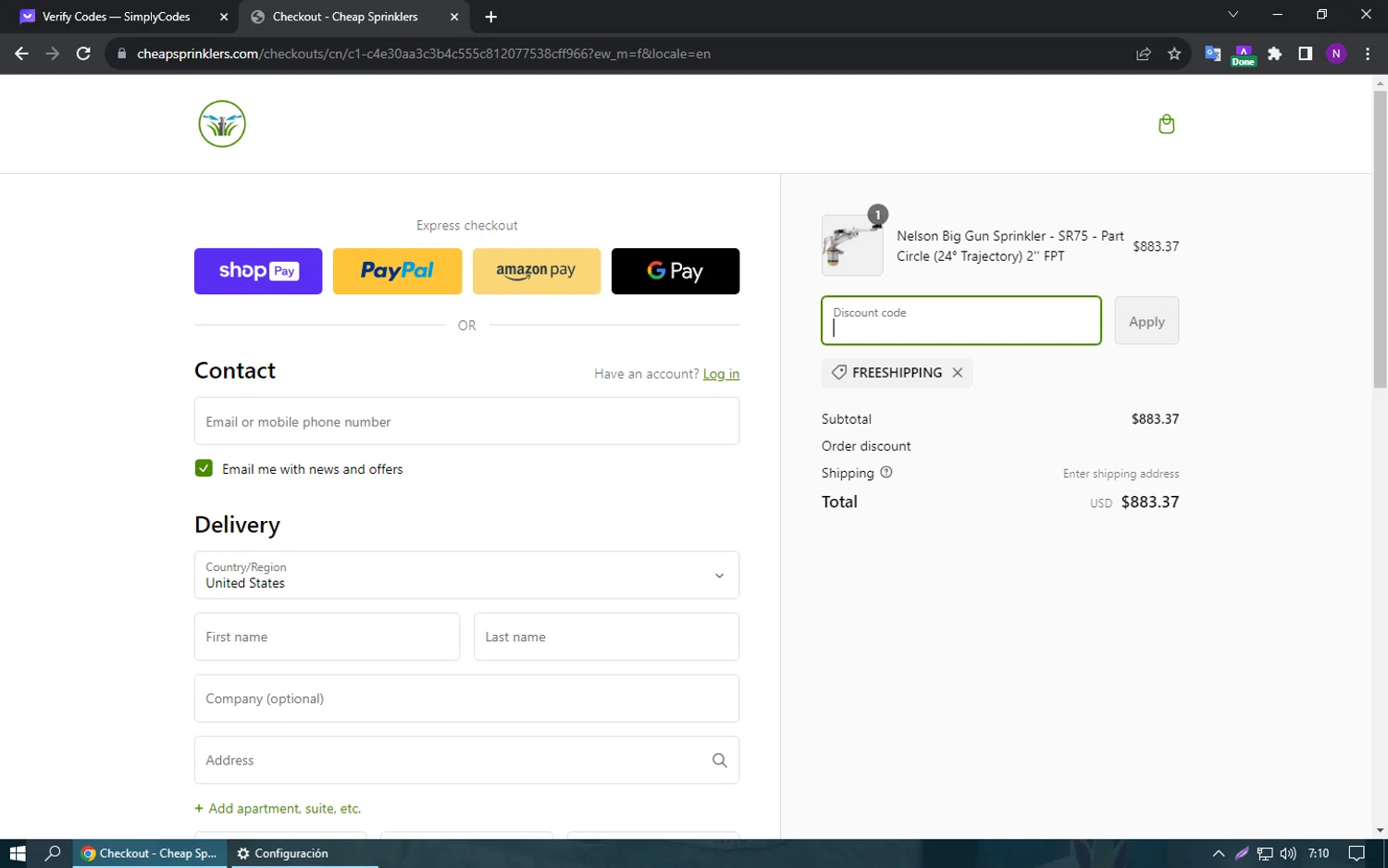Viewport: 1388px width, 868px height.
Task: Open the Country/Region dropdown
Action: (x=466, y=575)
